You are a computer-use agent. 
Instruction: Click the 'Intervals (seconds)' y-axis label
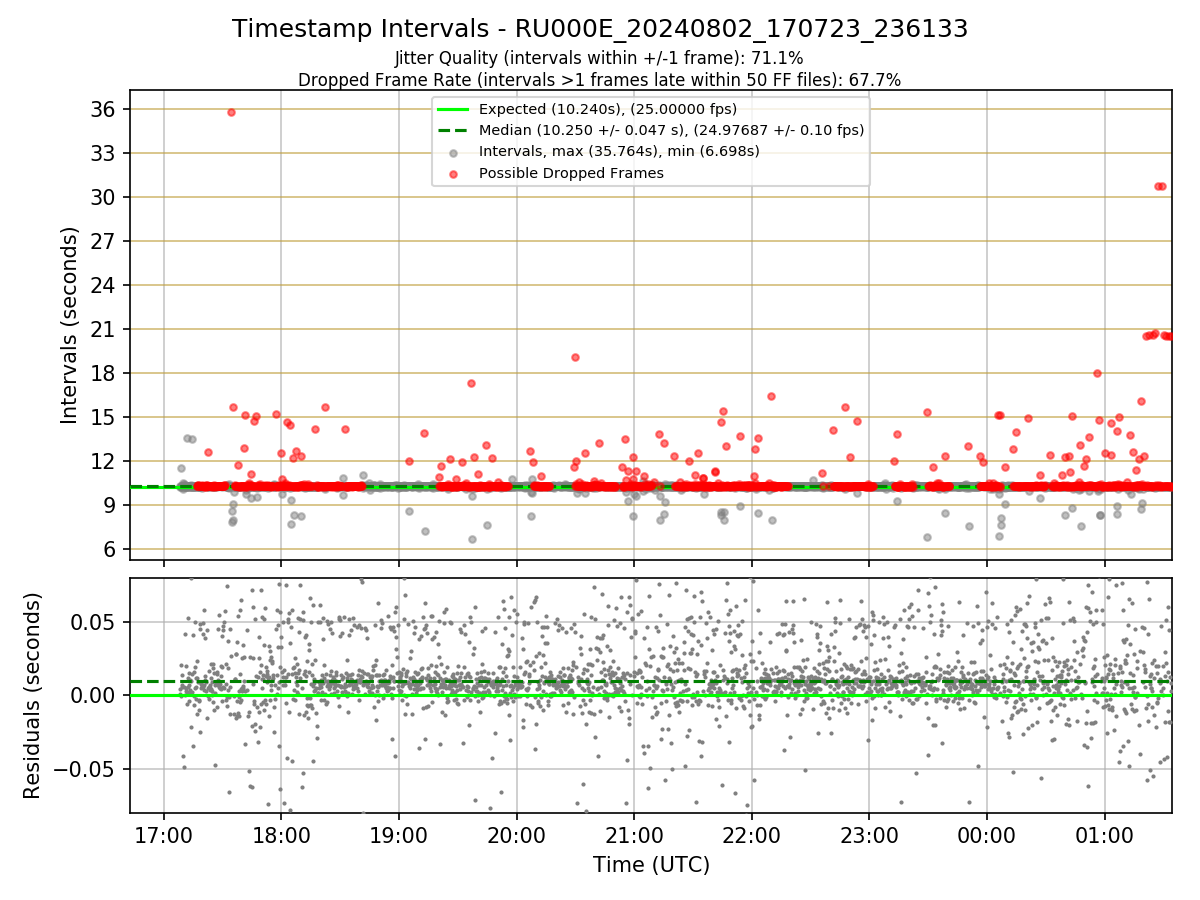click(69, 324)
